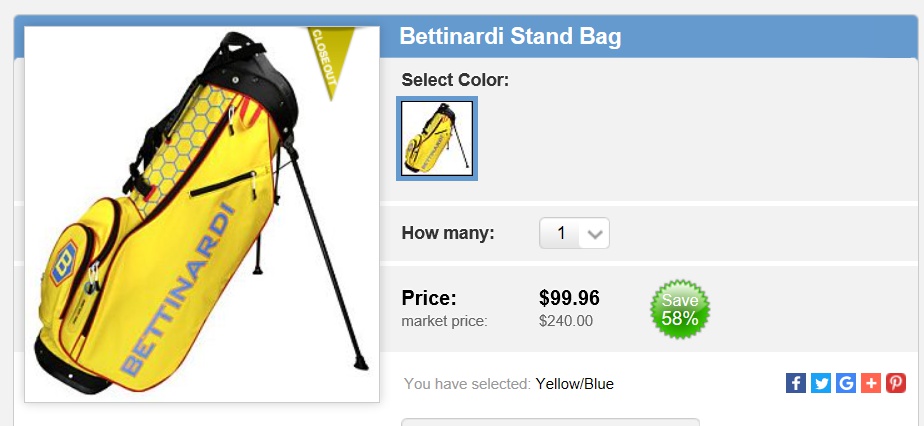Share via the blue Google icon

coord(846,383)
